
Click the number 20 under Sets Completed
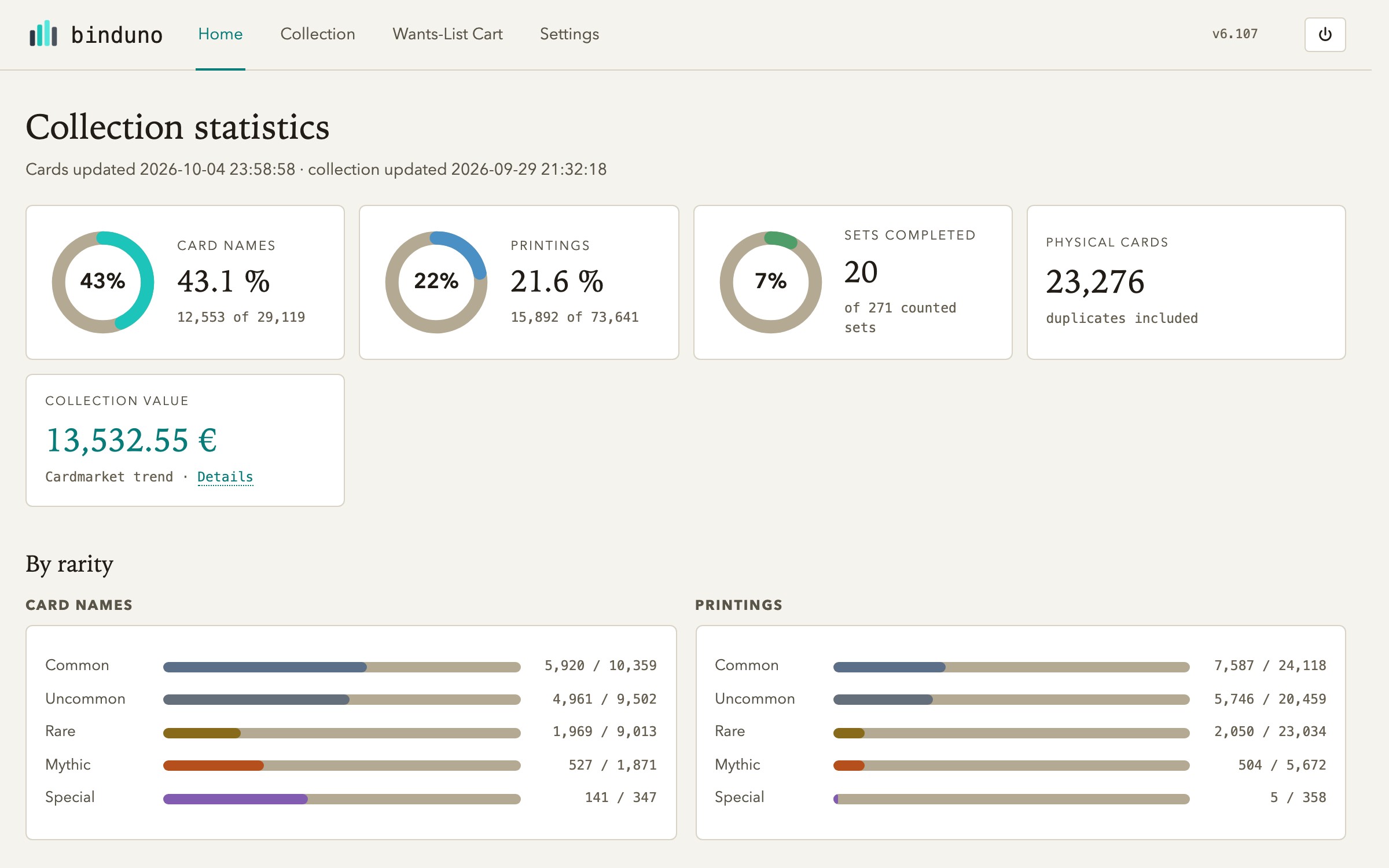[861, 273]
